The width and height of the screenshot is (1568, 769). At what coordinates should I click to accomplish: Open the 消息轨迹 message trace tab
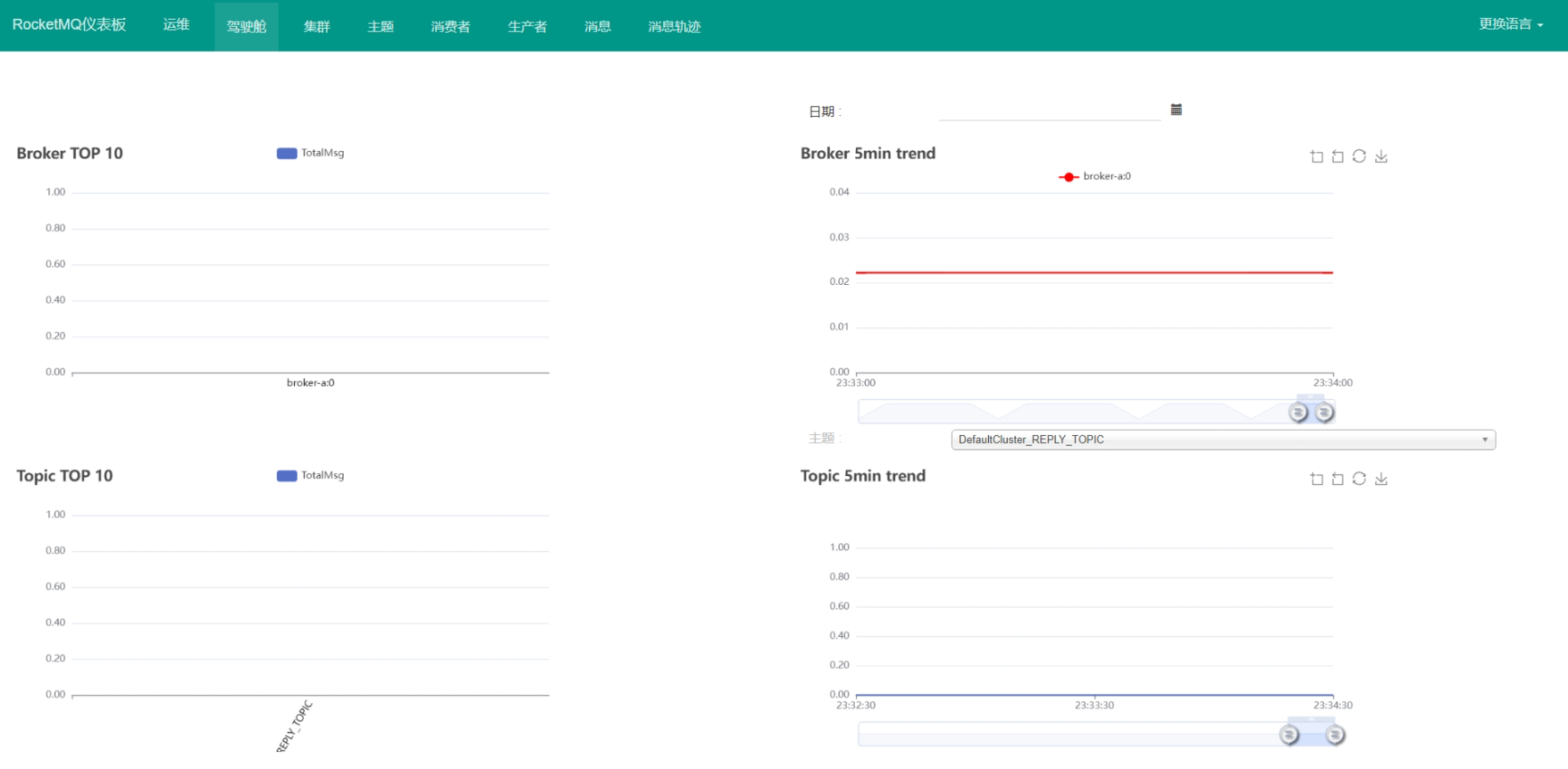pyautogui.click(x=675, y=26)
